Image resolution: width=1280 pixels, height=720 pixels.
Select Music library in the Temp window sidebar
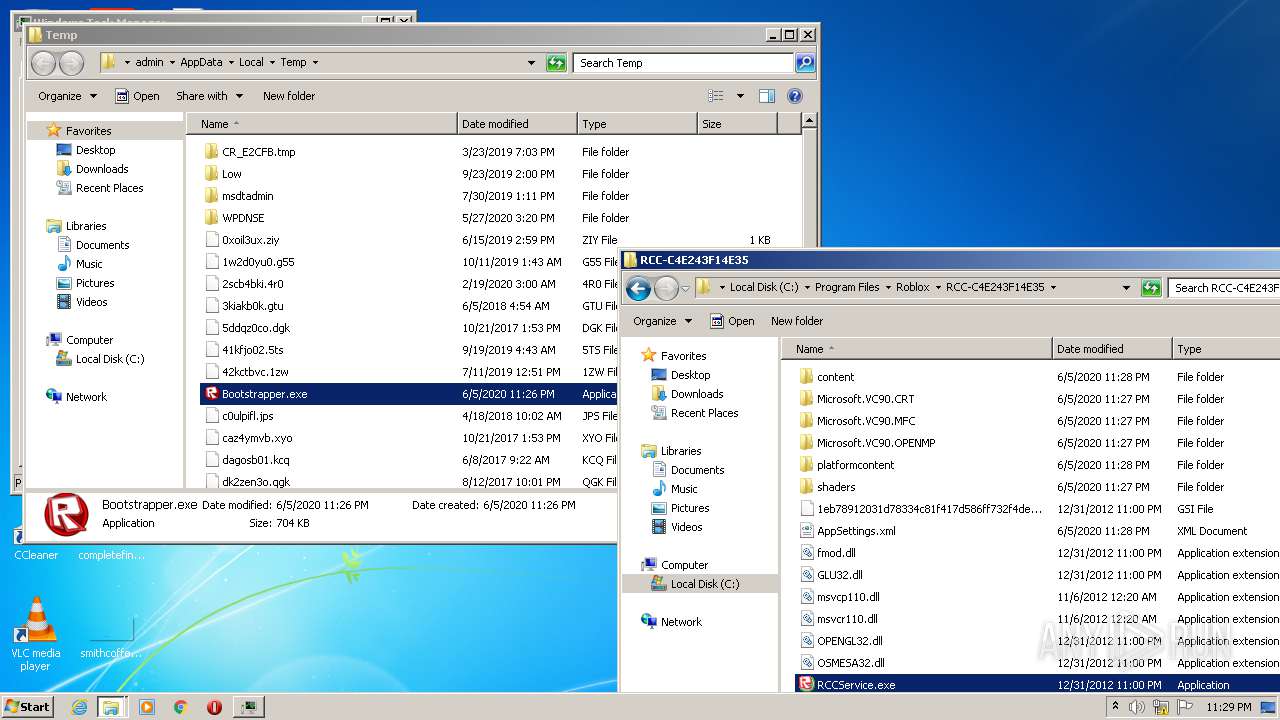[89, 264]
